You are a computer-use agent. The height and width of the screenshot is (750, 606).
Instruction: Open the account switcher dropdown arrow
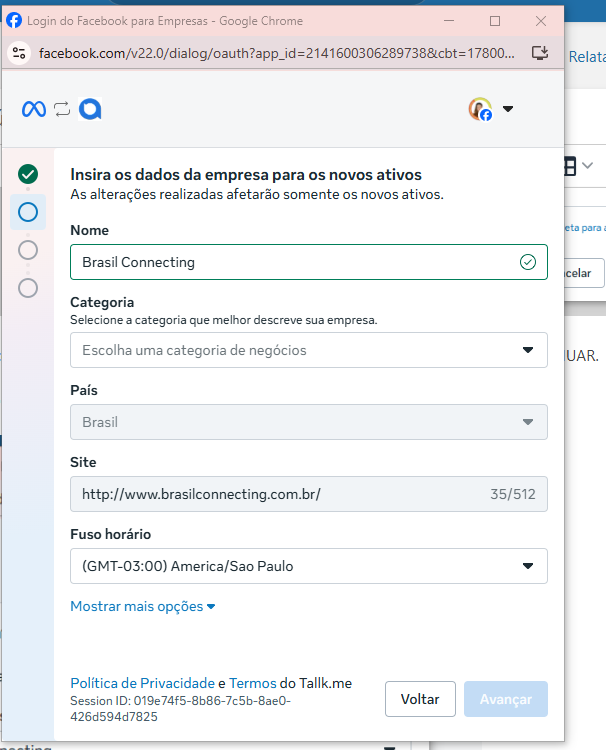(508, 109)
